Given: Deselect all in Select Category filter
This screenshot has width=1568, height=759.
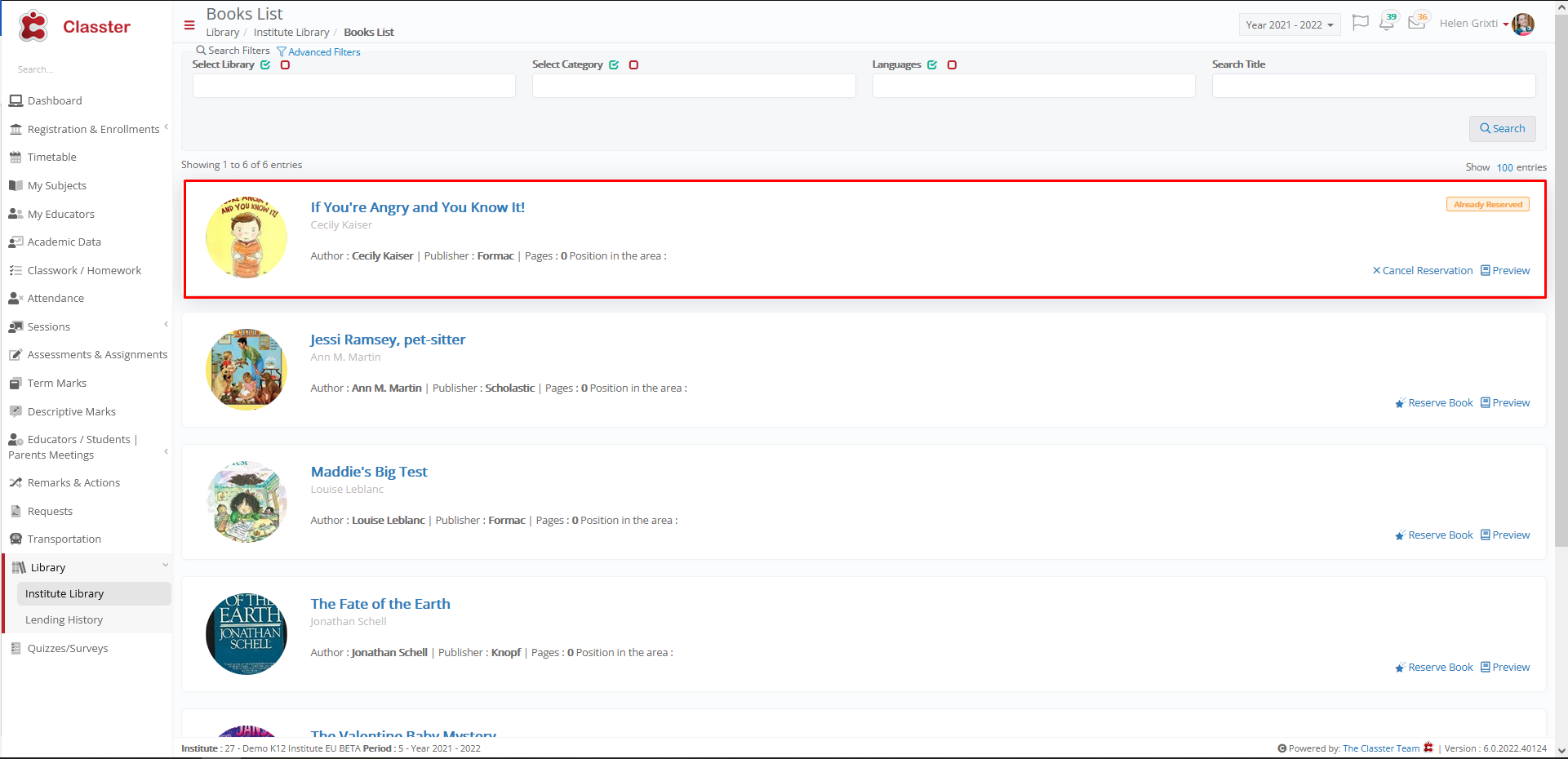Looking at the screenshot, I should (x=633, y=65).
